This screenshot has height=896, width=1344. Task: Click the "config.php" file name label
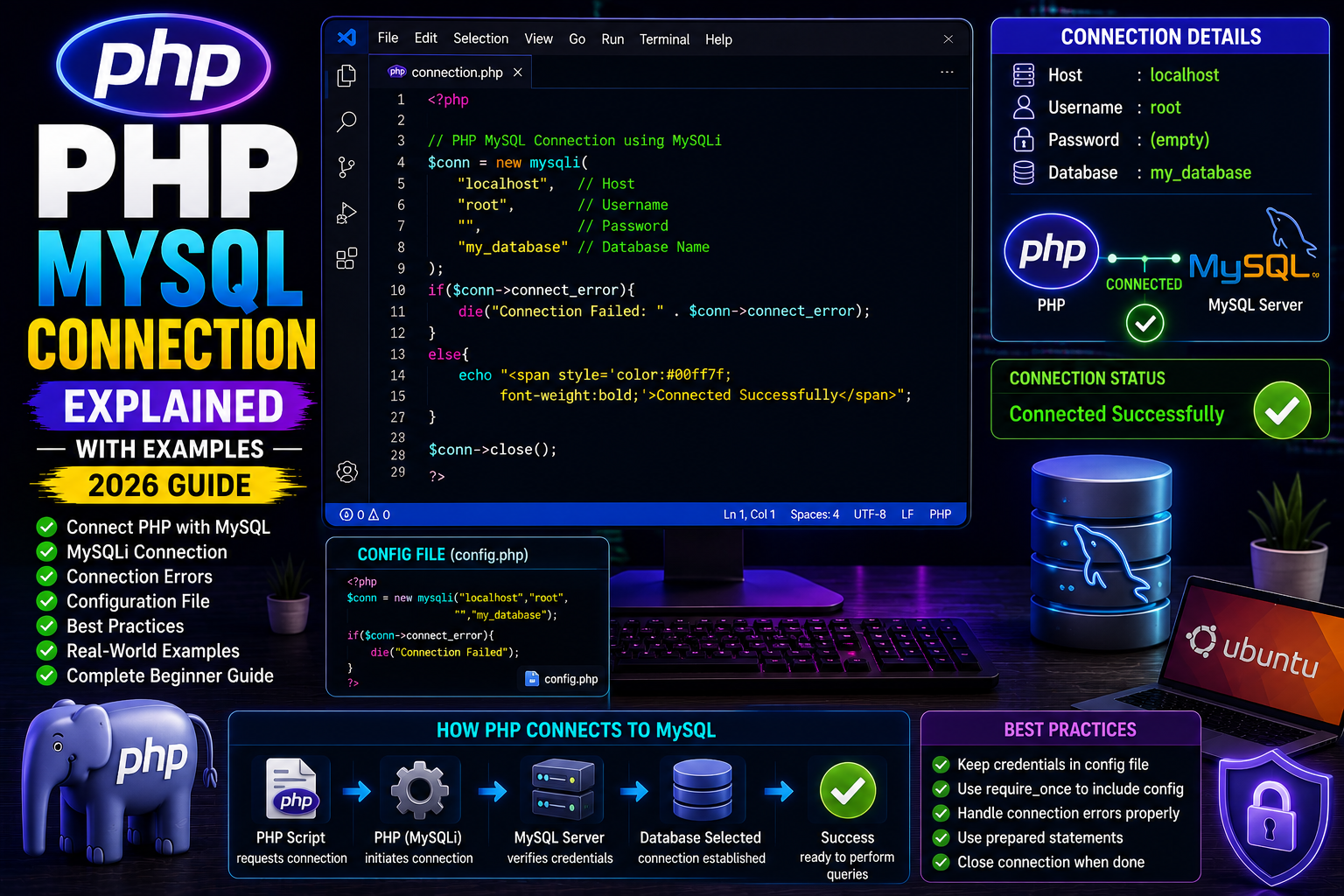[x=571, y=679]
